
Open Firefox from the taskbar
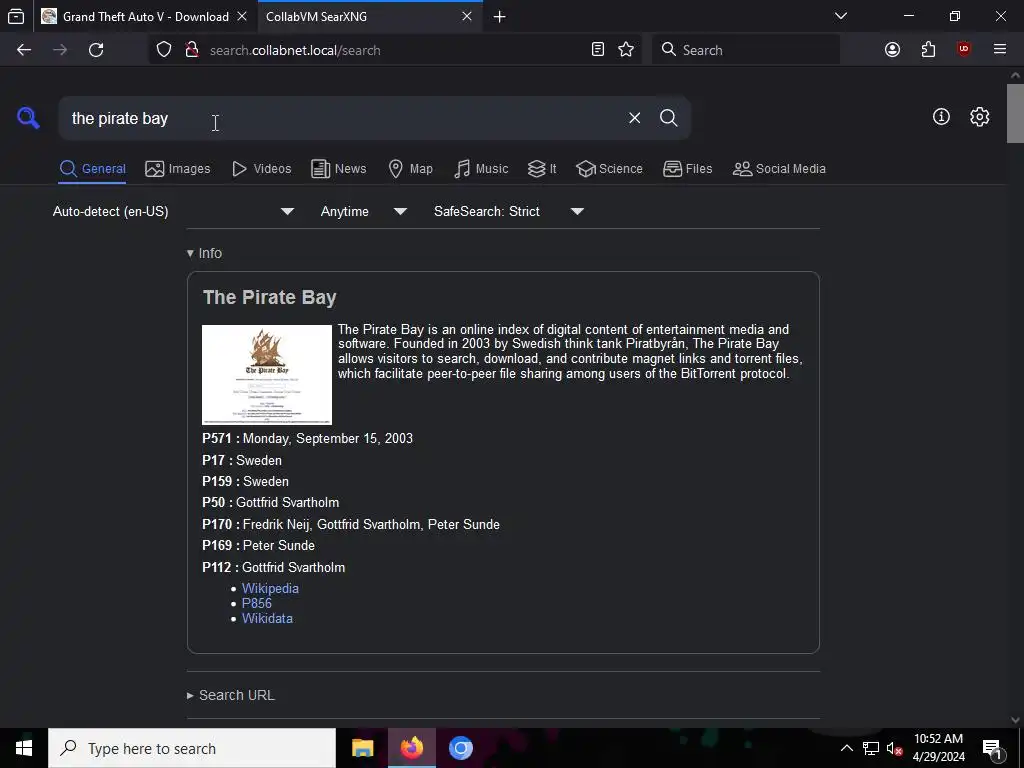click(x=412, y=748)
